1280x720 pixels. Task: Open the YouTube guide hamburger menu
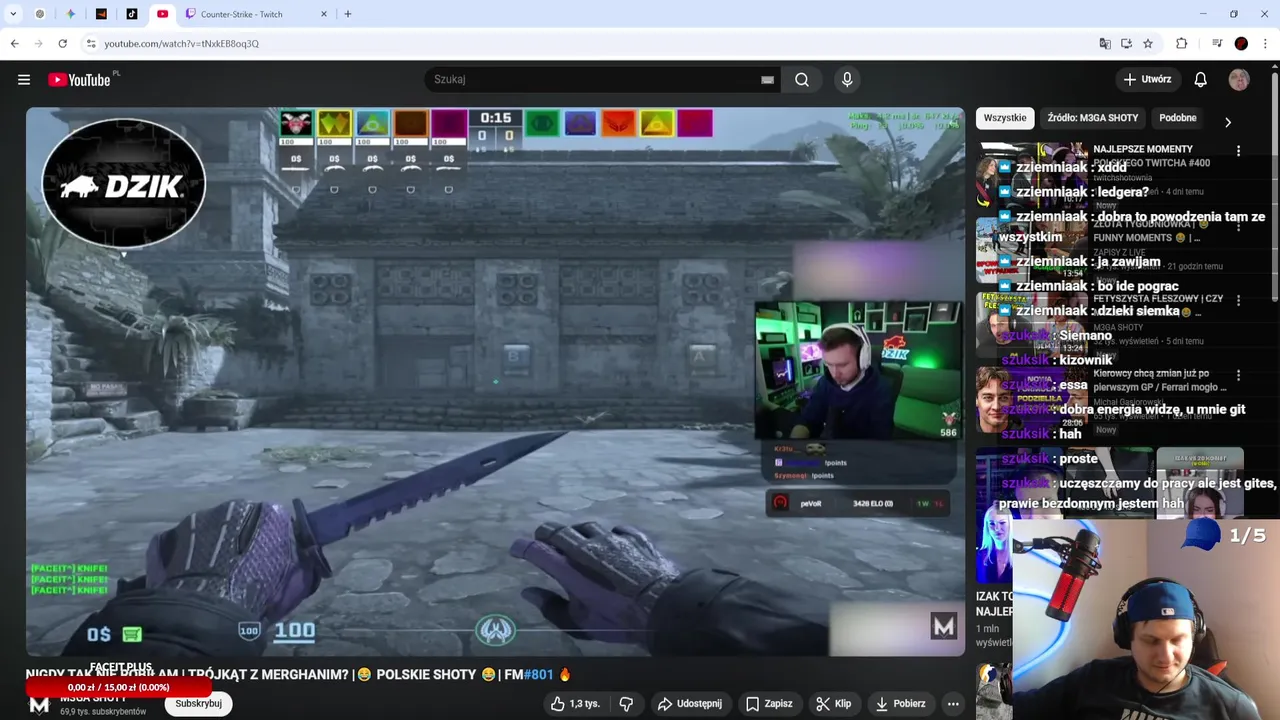24,80
